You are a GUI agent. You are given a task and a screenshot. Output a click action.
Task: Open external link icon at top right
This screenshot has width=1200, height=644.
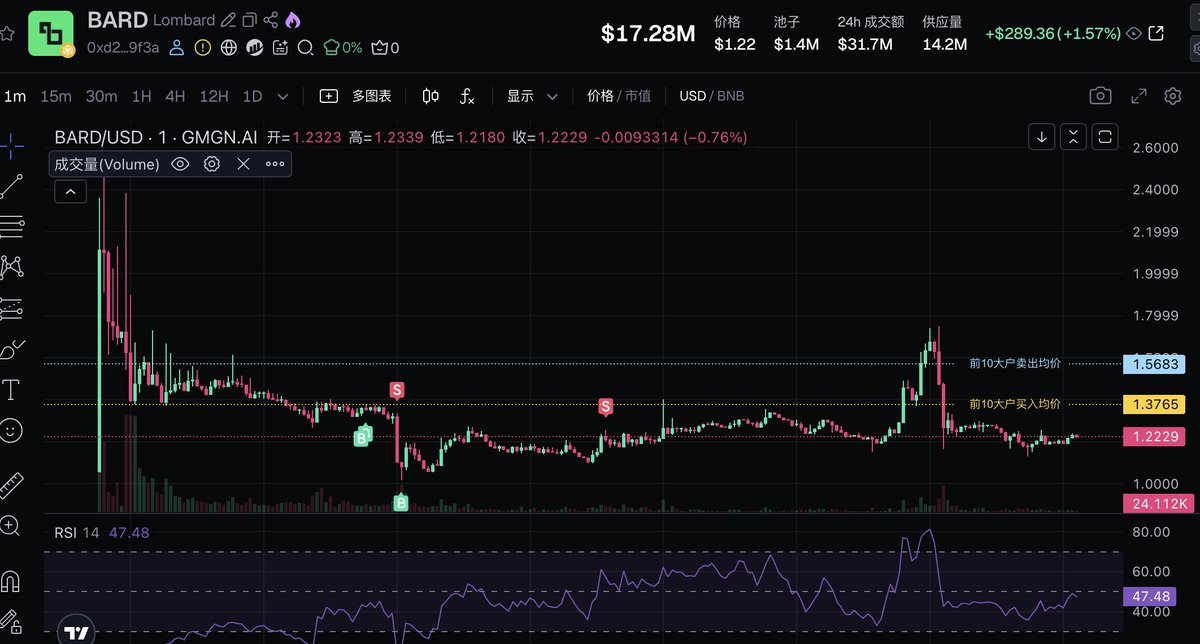tap(1156, 33)
